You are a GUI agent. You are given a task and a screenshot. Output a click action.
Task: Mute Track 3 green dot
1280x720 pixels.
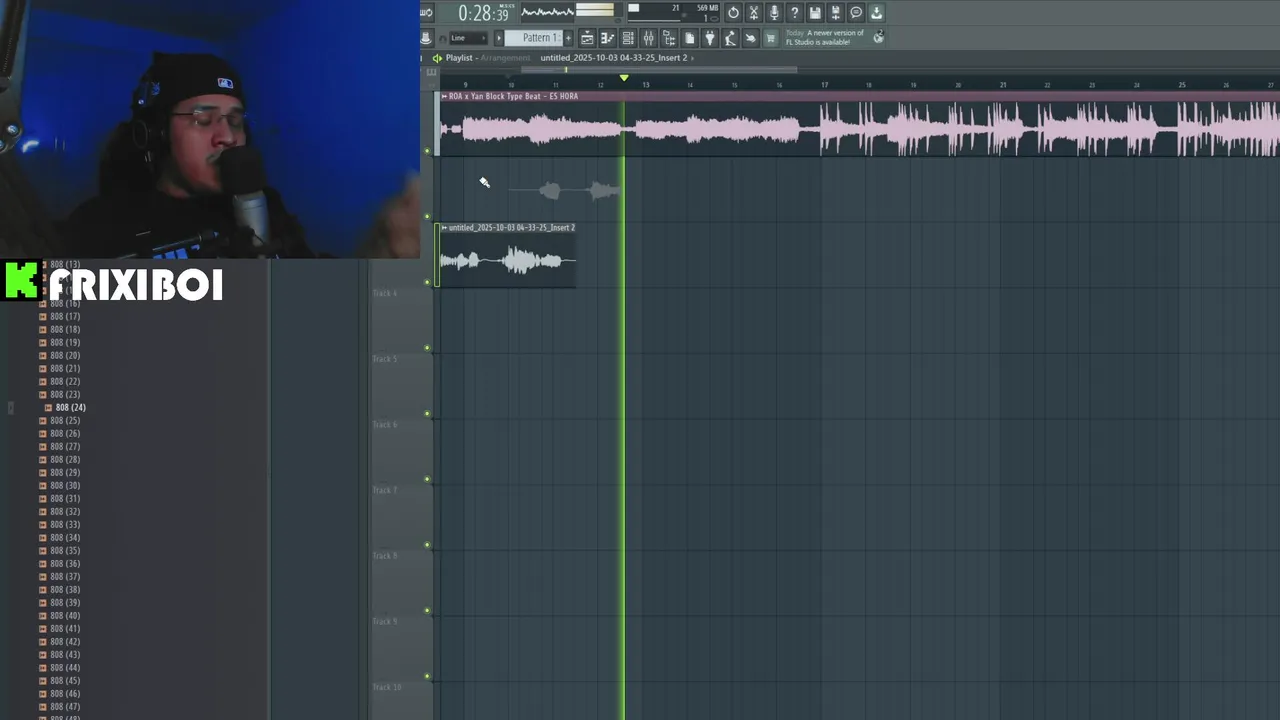click(428, 282)
